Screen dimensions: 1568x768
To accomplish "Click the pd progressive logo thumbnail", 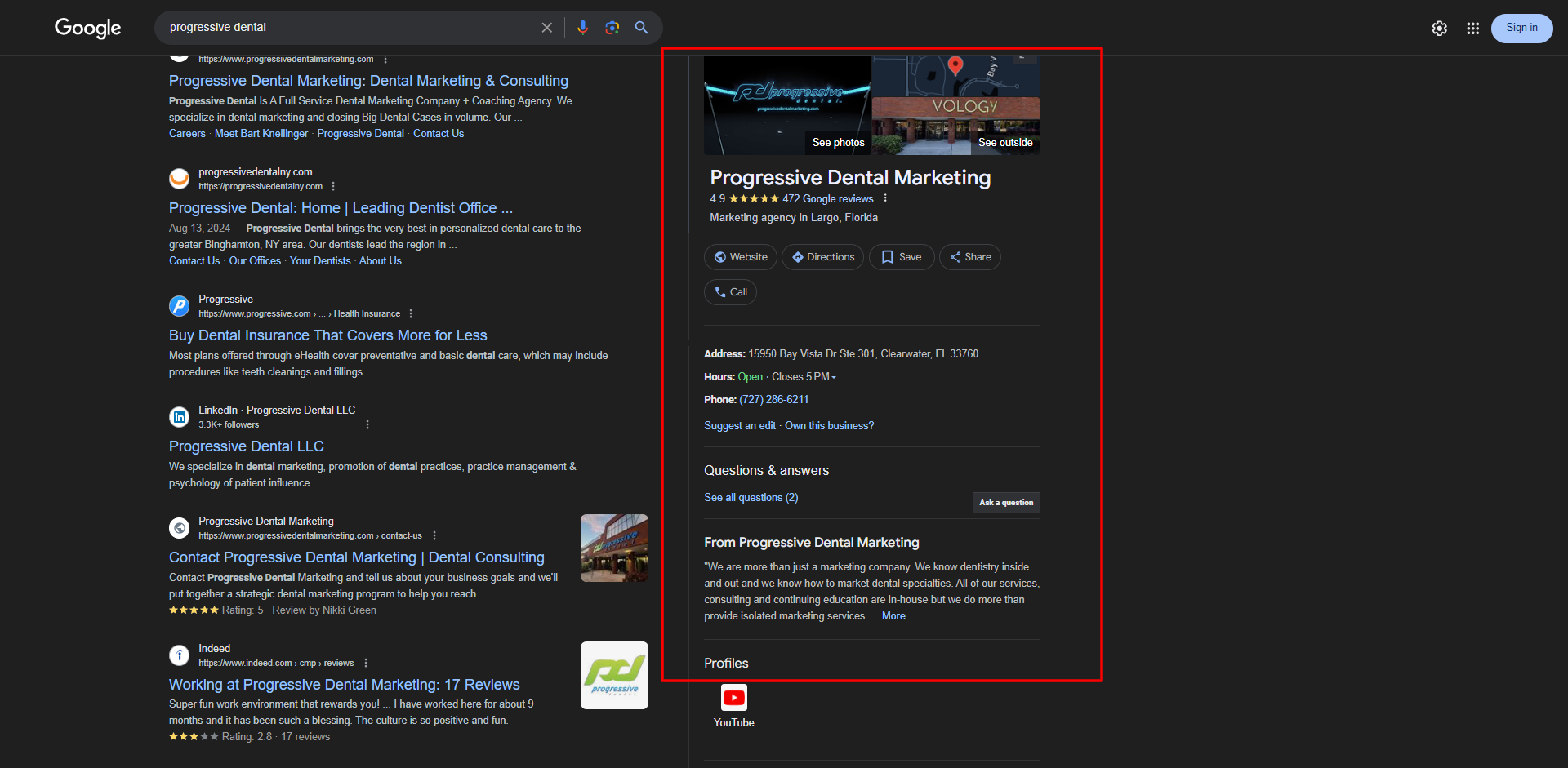I will [x=614, y=675].
